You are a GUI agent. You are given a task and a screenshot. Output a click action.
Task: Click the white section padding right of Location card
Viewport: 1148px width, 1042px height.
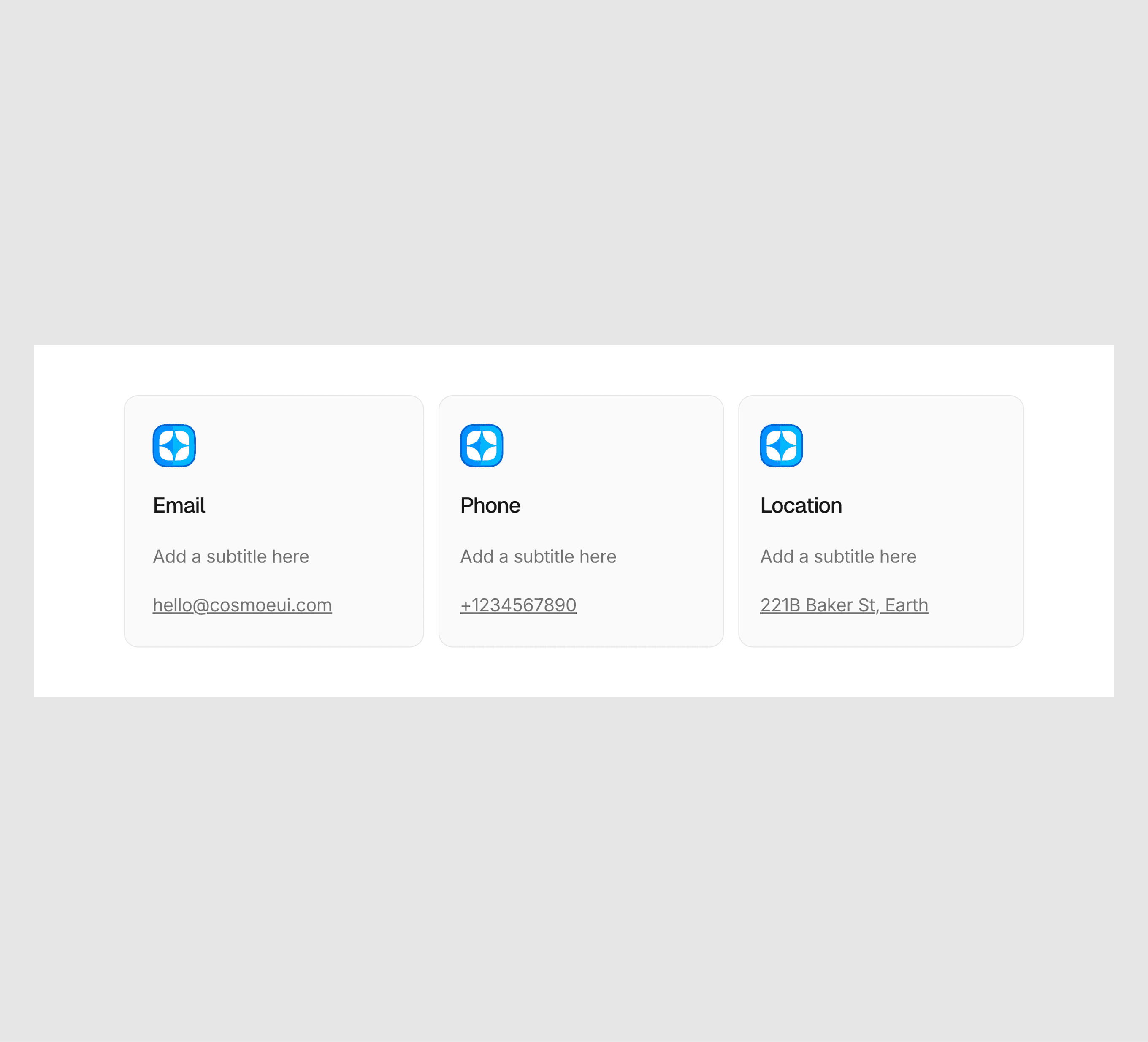coord(1068,521)
